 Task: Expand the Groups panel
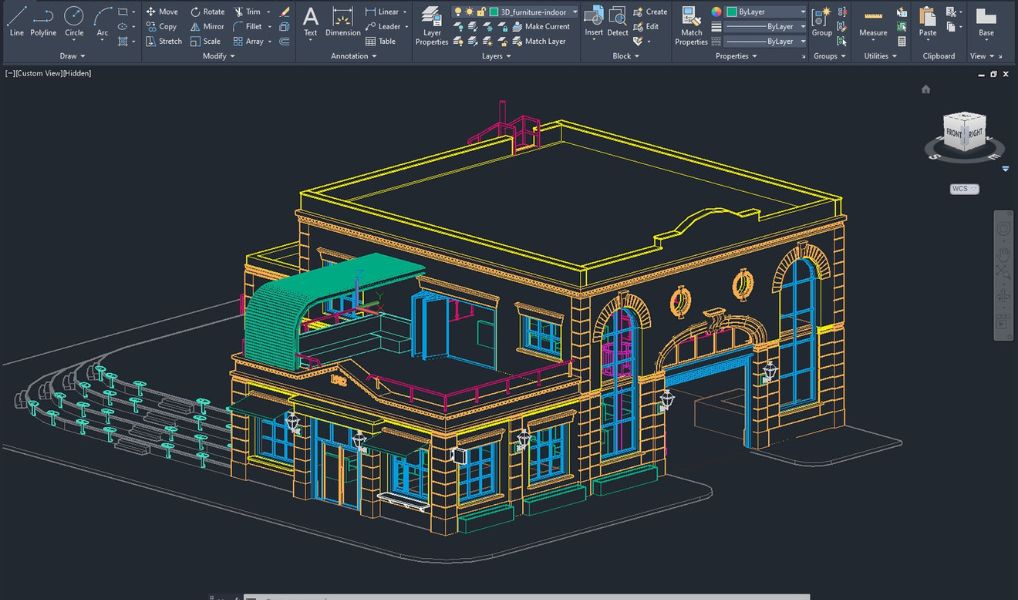click(x=829, y=56)
